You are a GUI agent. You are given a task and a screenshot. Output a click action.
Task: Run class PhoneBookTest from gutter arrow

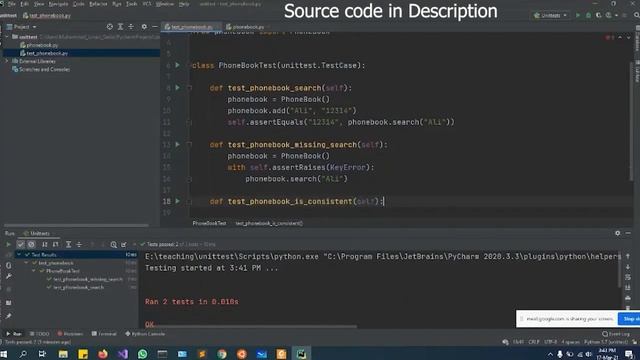coord(178,65)
